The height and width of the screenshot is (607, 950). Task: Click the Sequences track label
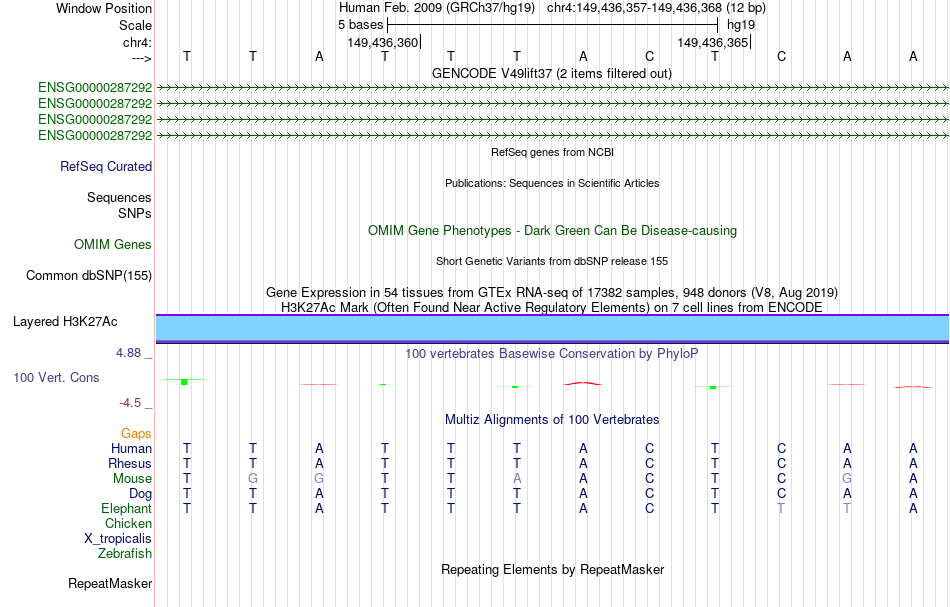coord(119,197)
